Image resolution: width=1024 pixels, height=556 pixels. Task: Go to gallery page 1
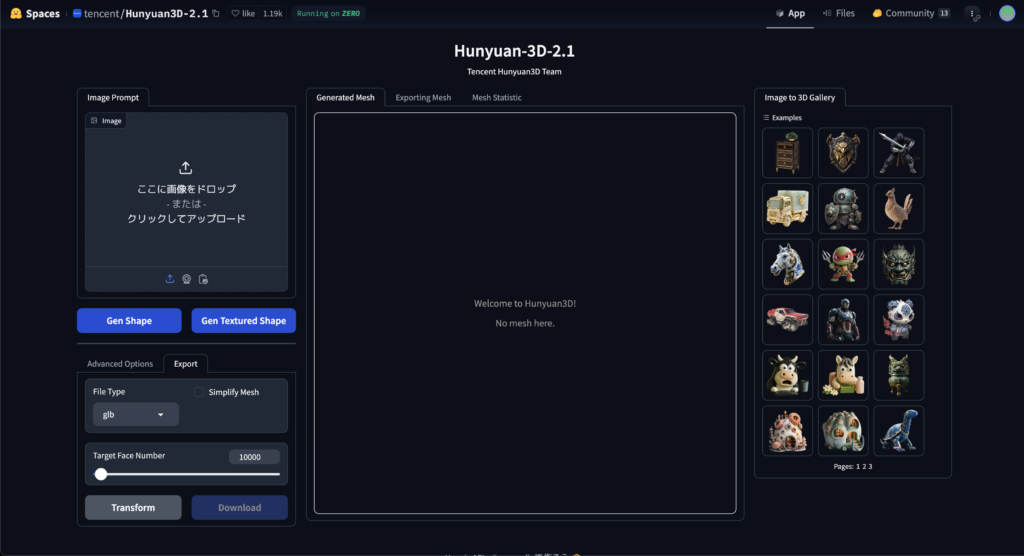(858, 466)
